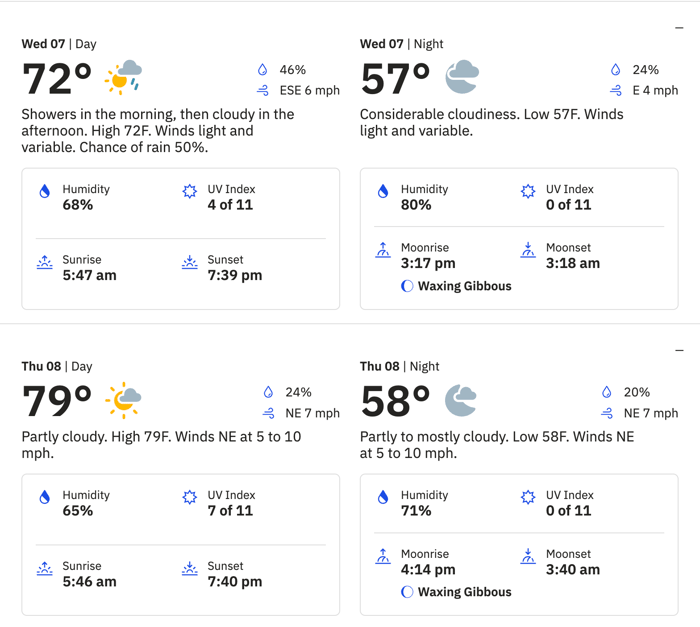The width and height of the screenshot is (700, 627).
Task: Click the Thu 08 sunrise time 5:46 am
Action: pyautogui.click(x=89, y=582)
